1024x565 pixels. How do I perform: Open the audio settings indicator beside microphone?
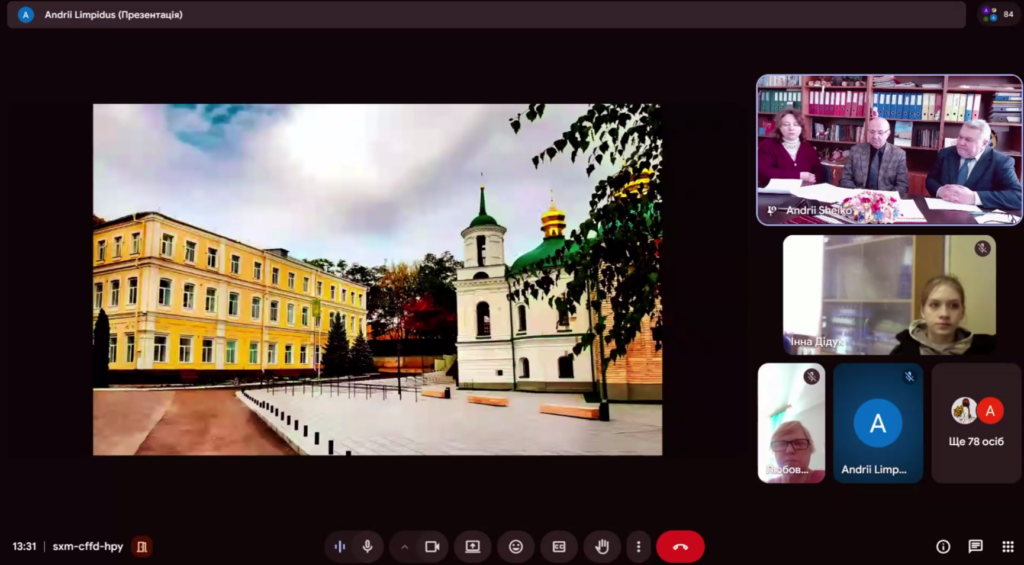pyautogui.click(x=340, y=546)
